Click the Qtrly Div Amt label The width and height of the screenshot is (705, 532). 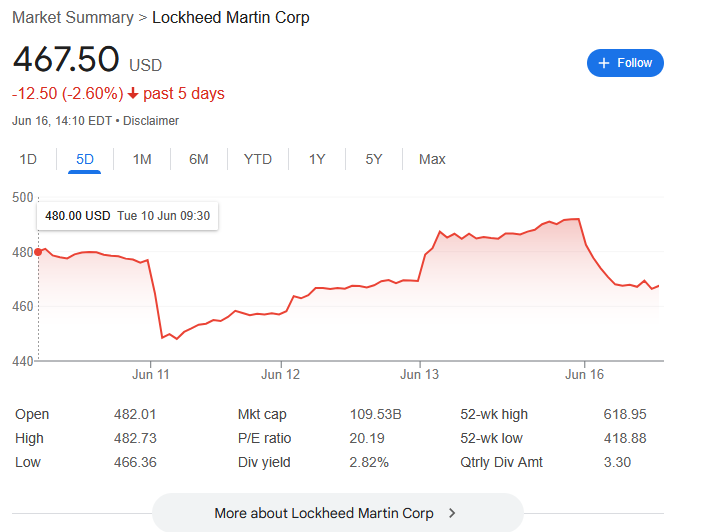coord(501,462)
